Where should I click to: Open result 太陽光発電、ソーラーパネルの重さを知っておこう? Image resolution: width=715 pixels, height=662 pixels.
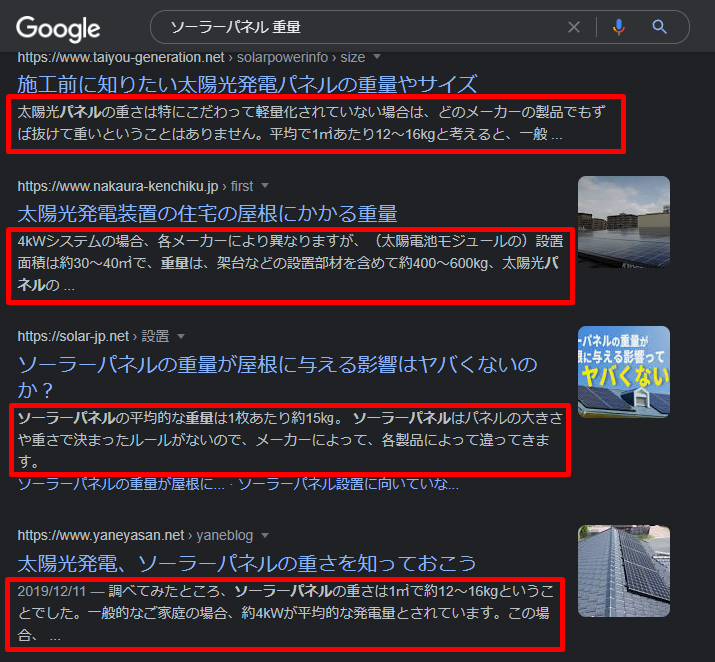click(x=247, y=563)
